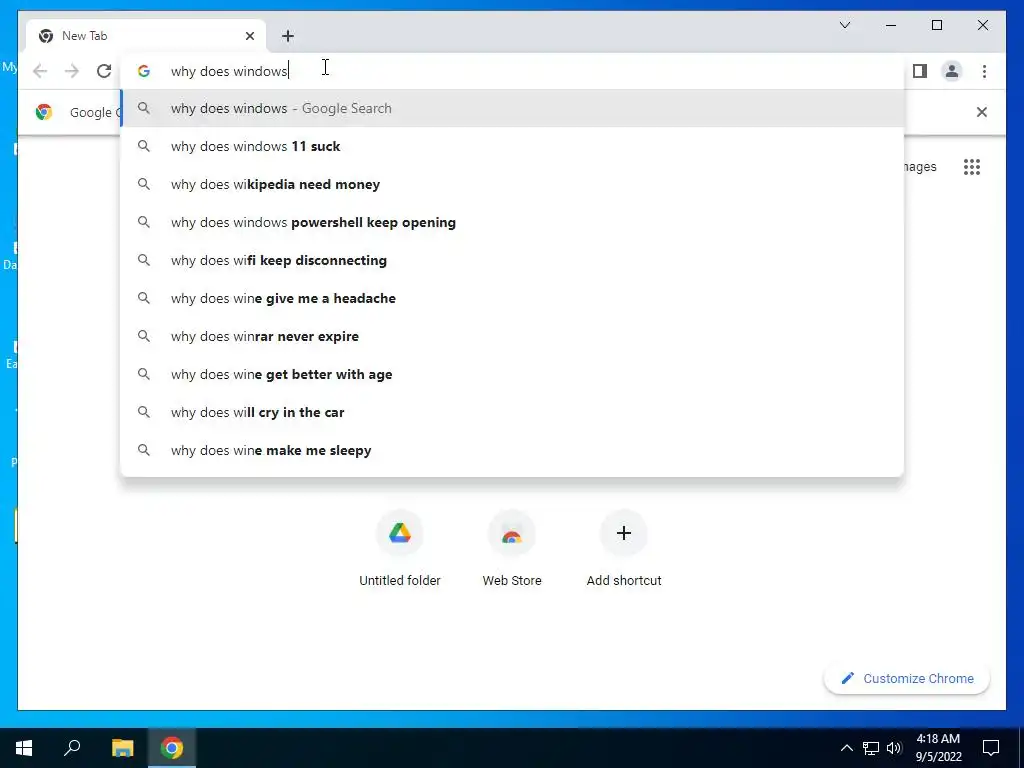Open a new tab with the plus icon
This screenshot has width=1024, height=768.
[x=288, y=36]
